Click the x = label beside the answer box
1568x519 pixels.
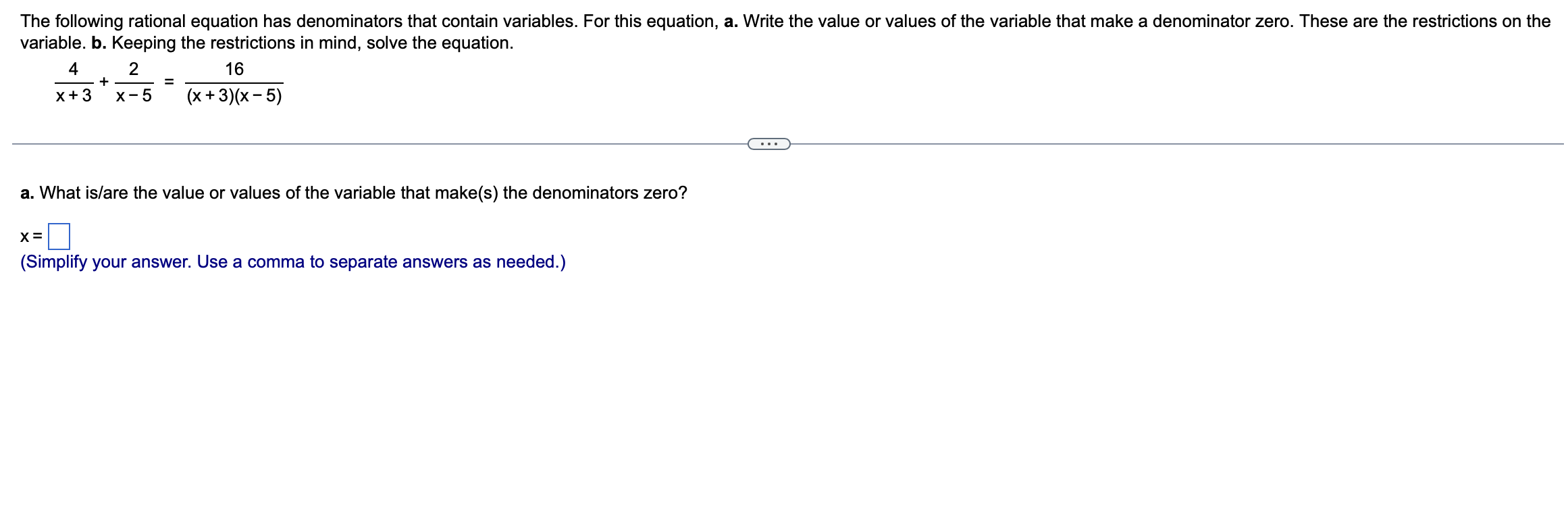(30, 237)
